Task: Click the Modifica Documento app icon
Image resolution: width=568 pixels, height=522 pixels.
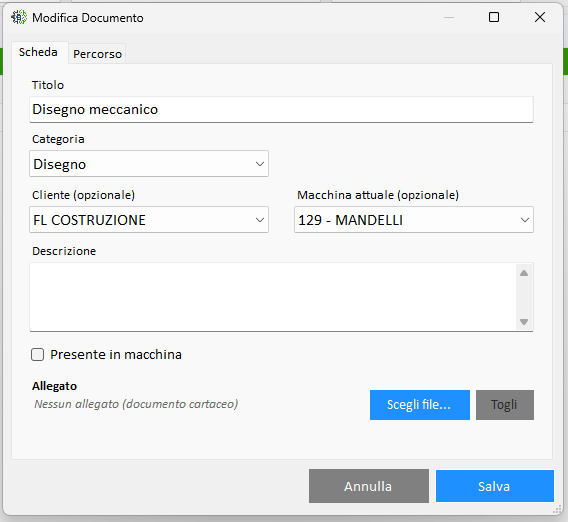Action: click(18, 17)
